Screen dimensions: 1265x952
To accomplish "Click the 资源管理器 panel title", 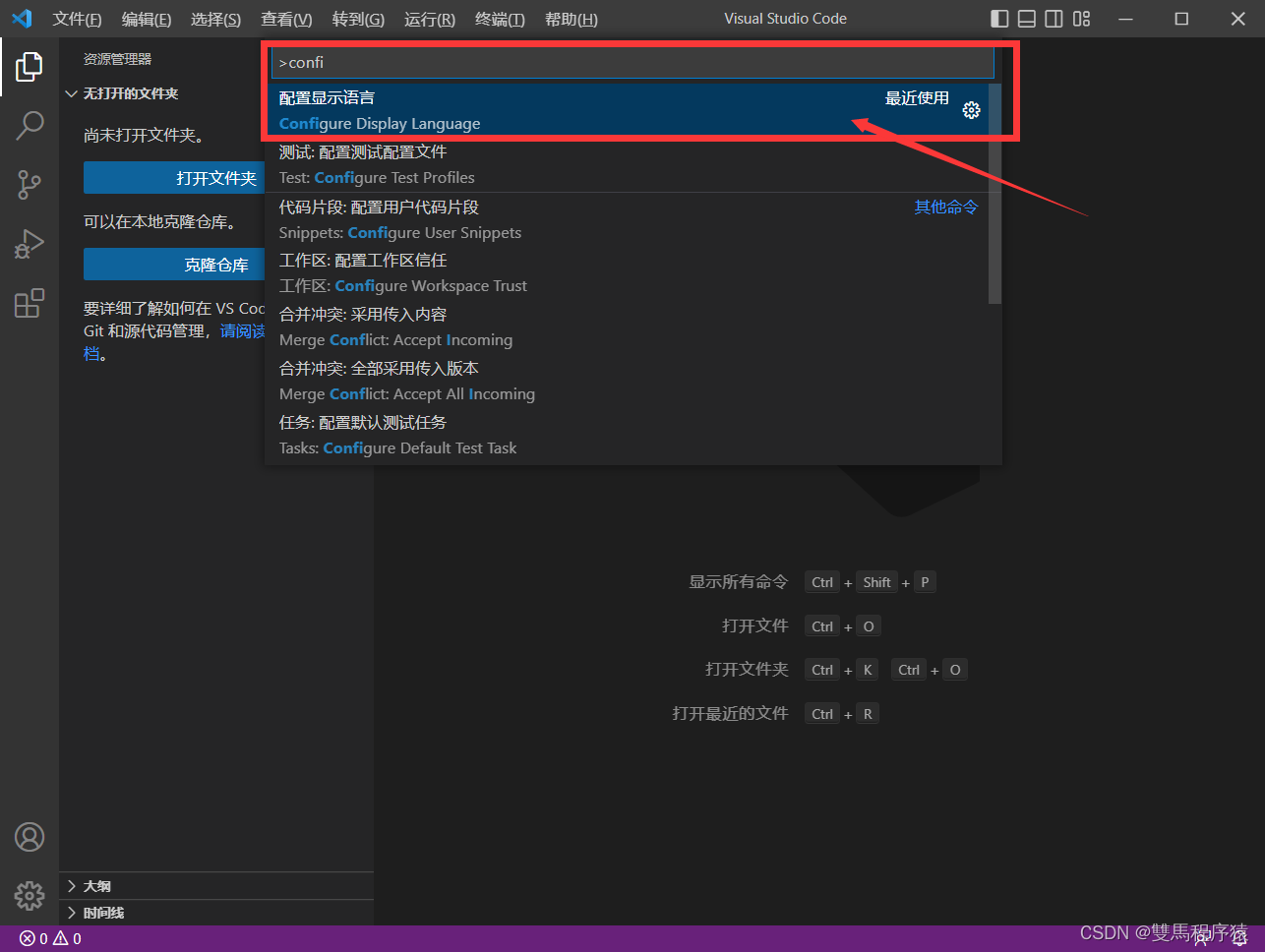I will point(117,59).
